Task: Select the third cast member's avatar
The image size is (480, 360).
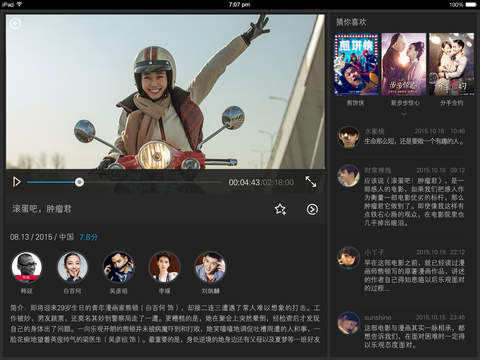Action: pos(118,267)
